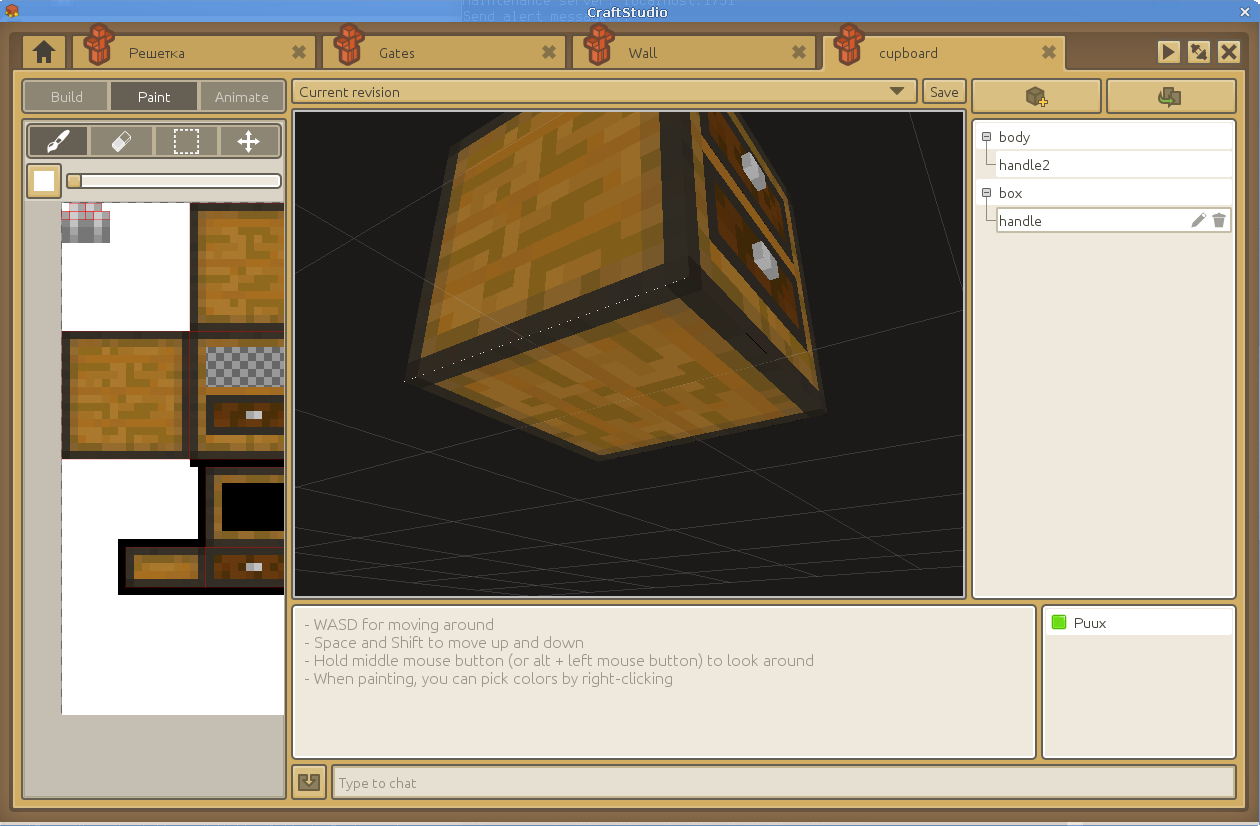The image size is (1260, 826).
Task: Click the Save button
Action: point(944,92)
